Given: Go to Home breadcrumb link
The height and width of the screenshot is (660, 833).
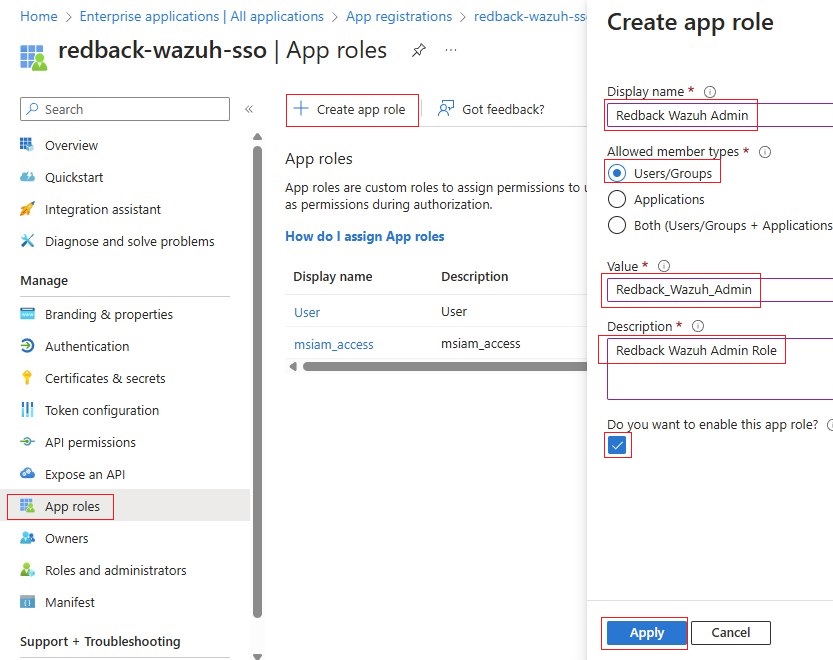Looking at the screenshot, I should point(39,16).
